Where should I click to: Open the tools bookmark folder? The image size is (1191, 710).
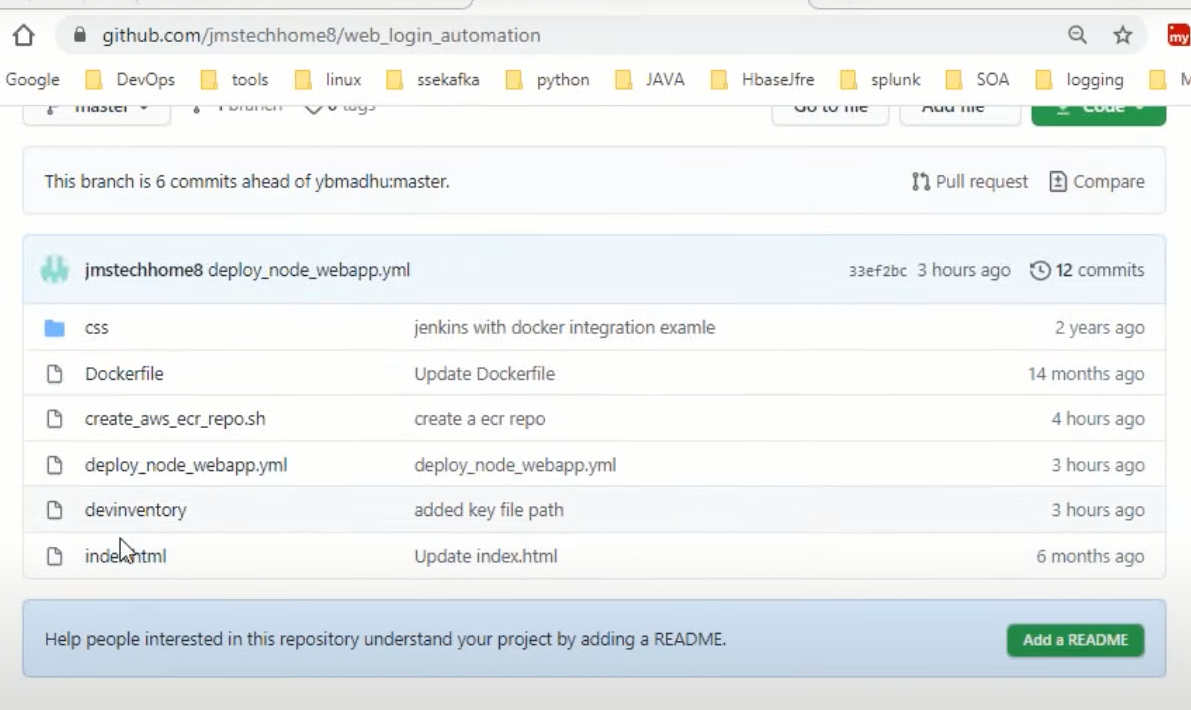point(235,80)
